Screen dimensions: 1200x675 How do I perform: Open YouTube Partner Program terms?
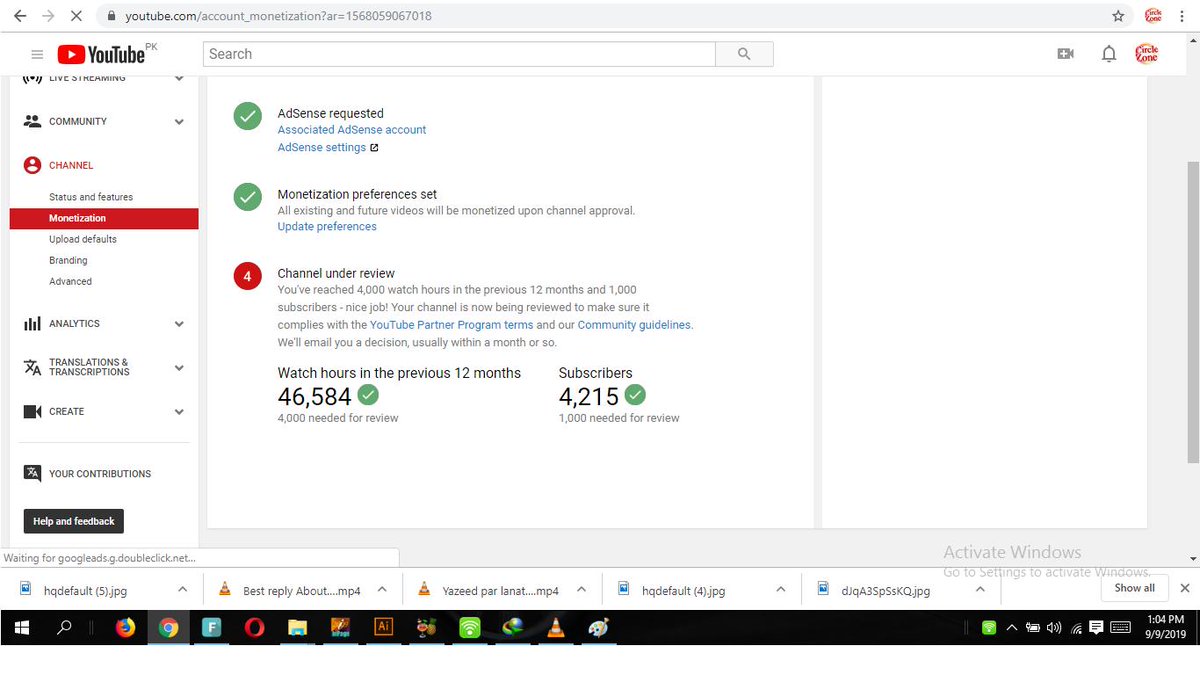pyautogui.click(x=452, y=325)
